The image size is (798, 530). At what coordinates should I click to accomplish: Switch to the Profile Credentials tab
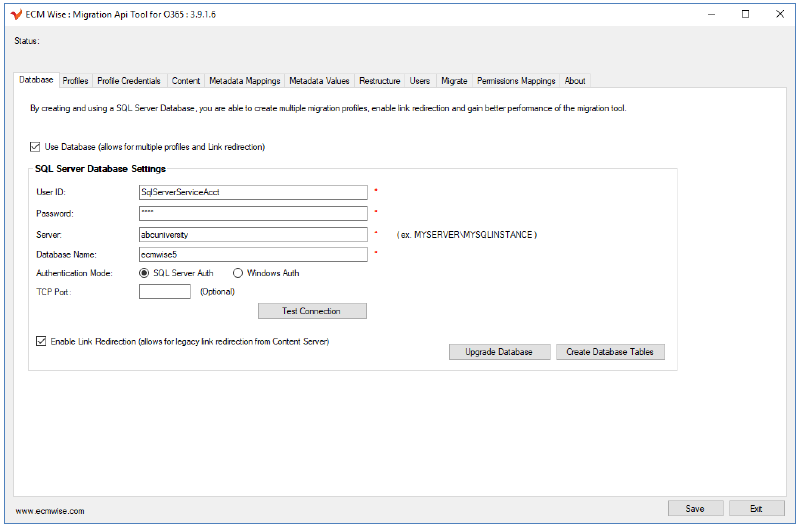(x=129, y=81)
